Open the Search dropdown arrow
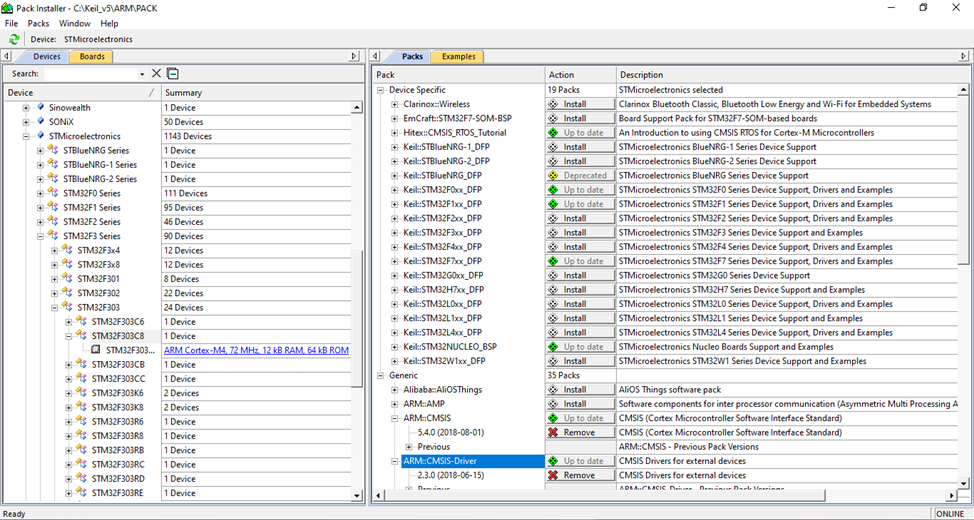 pyautogui.click(x=142, y=74)
